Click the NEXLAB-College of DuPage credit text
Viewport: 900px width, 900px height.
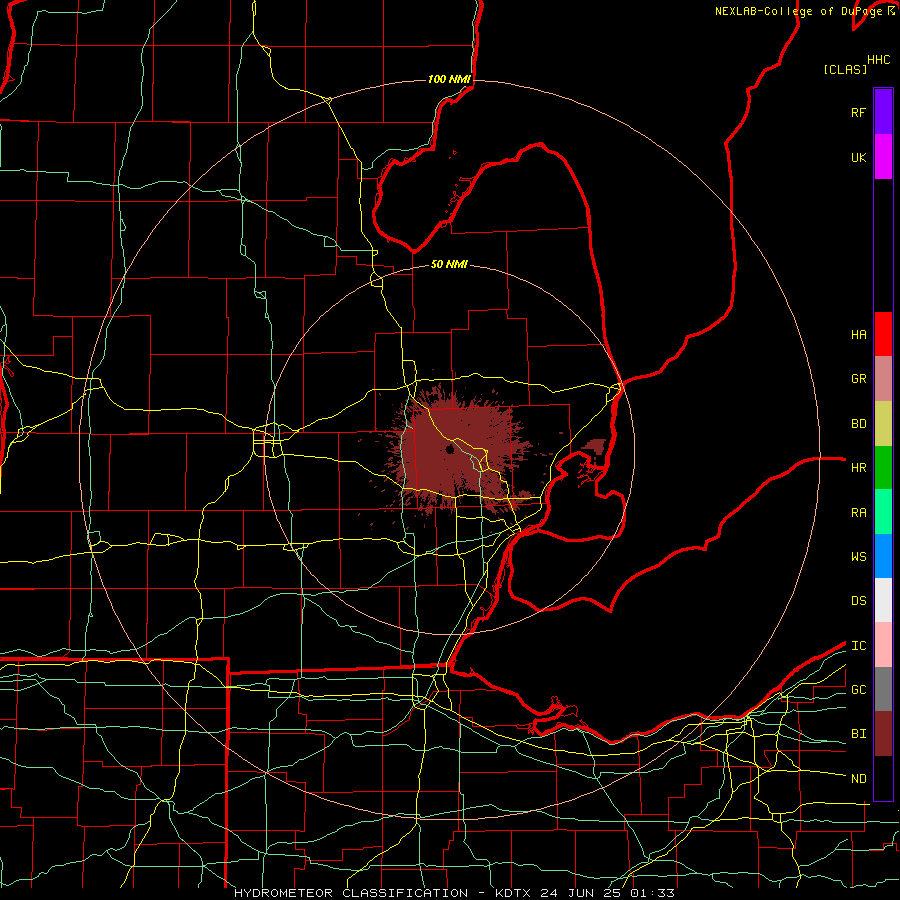point(801,11)
